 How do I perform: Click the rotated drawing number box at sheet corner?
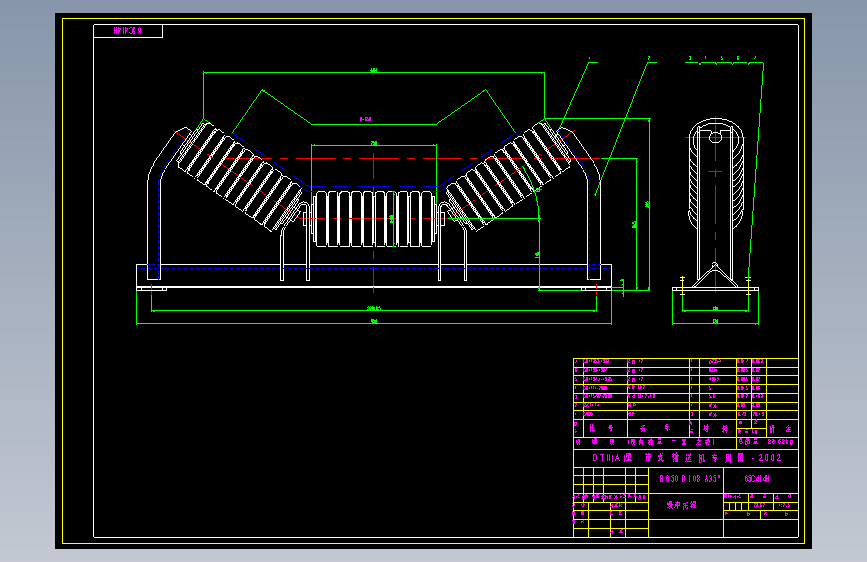click(128, 31)
